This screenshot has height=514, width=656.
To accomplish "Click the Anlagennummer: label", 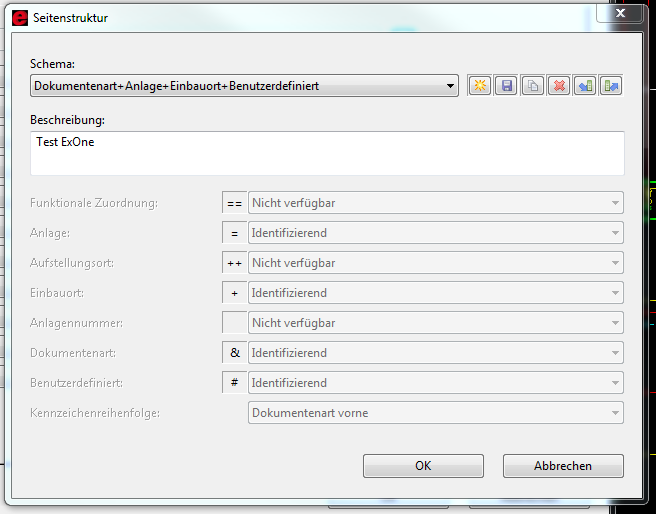I will (x=77, y=323).
